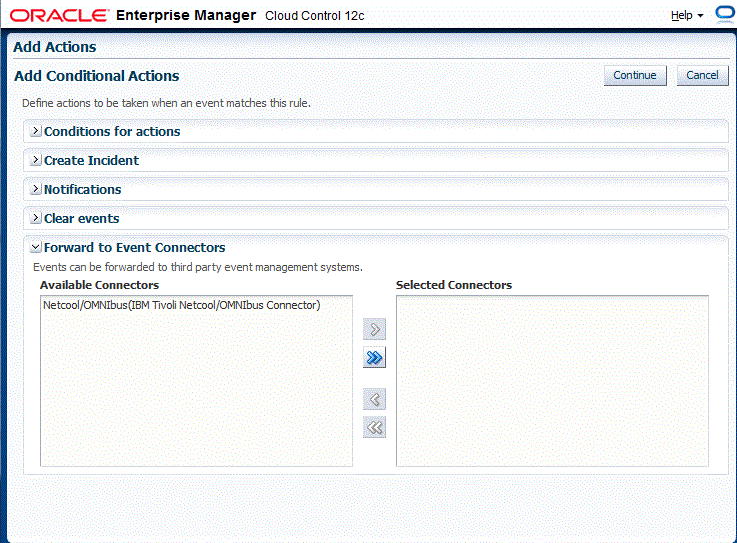The image size is (737, 543).
Task: Click the Add Conditional Actions heading
Action: (97, 76)
